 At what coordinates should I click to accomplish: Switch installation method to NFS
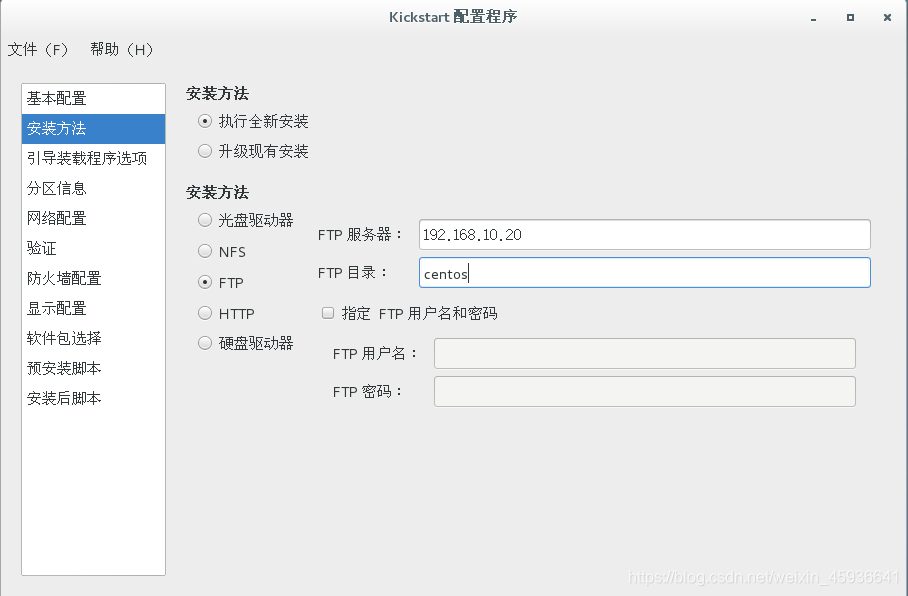point(204,251)
